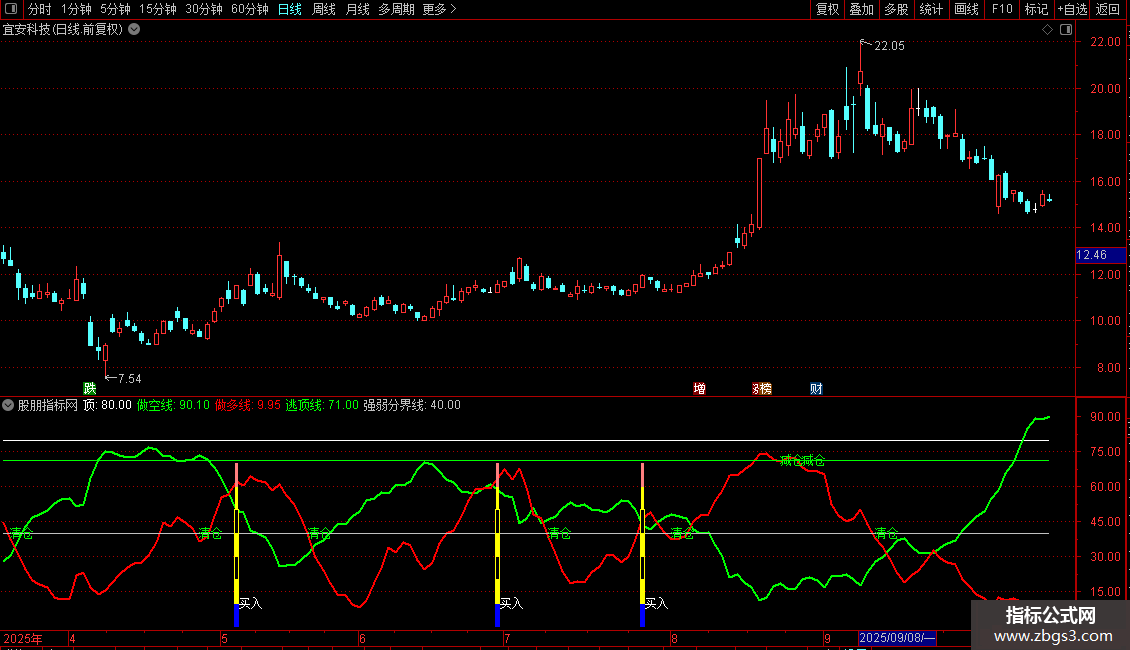This screenshot has width=1130, height=650.
Task: Select the 月线 monthly chart tab
Action: click(x=357, y=9)
